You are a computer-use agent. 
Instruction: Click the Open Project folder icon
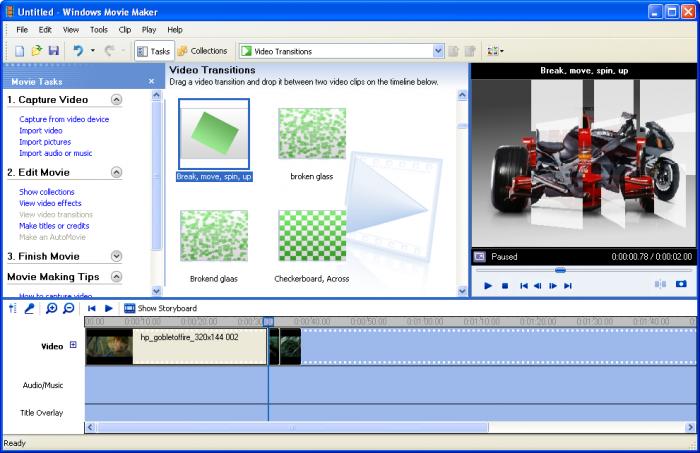click(x=37, y=51)
